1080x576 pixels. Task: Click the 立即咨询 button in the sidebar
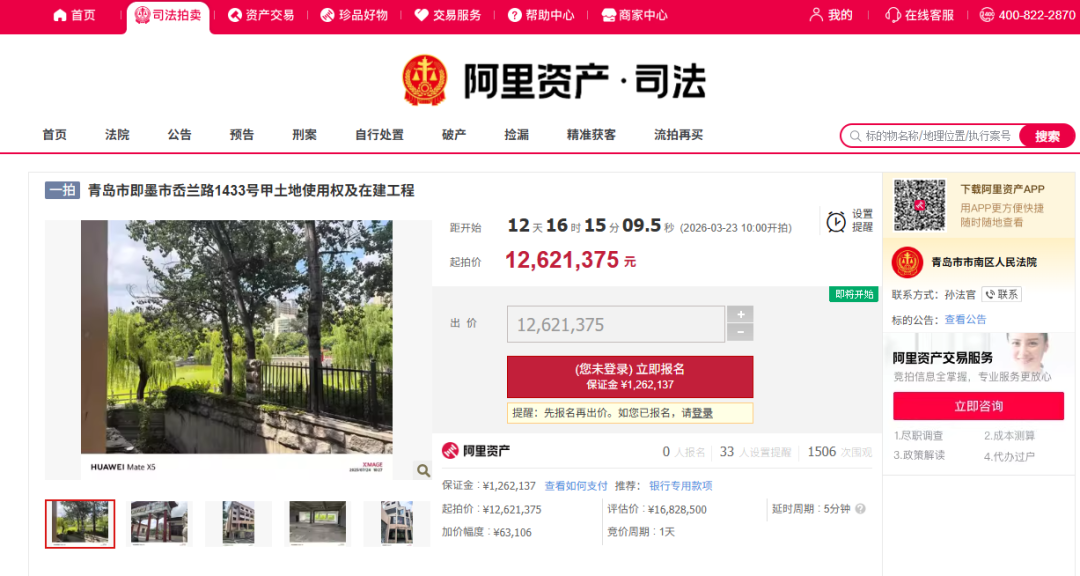[977, 406]
